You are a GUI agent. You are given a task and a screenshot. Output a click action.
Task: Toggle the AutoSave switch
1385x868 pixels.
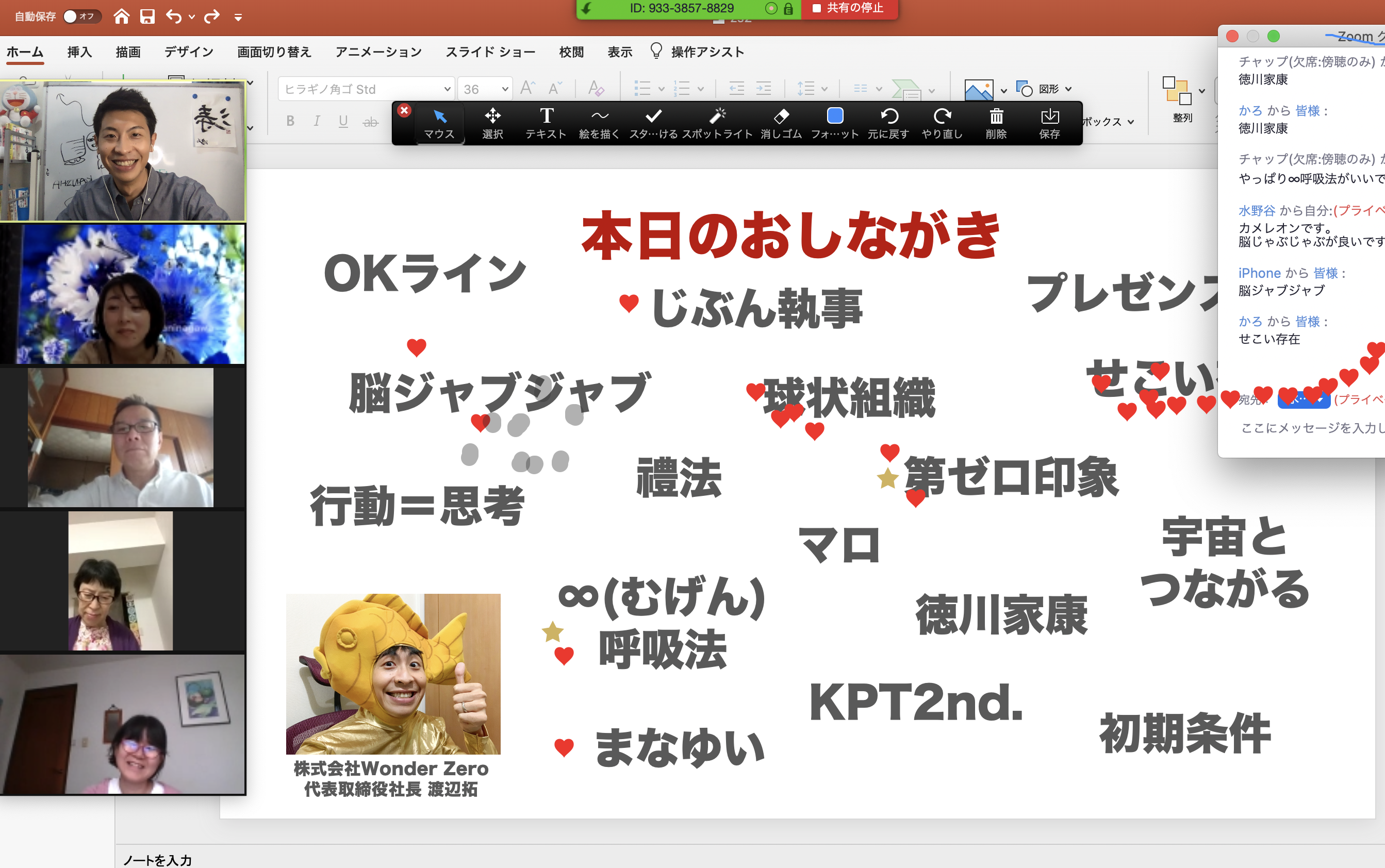tap(81, 16)
